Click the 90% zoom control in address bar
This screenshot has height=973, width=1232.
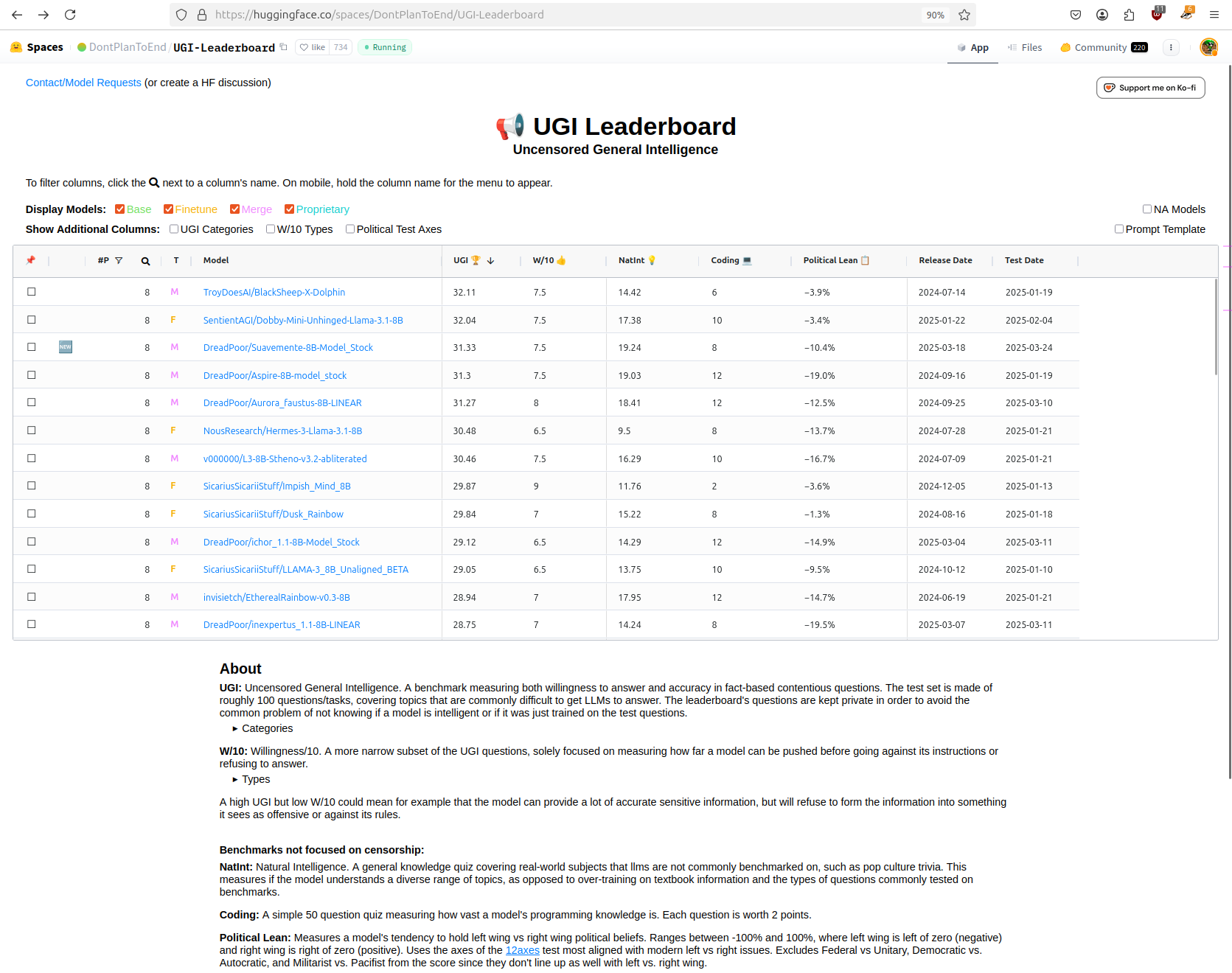[x=935, y=14]
